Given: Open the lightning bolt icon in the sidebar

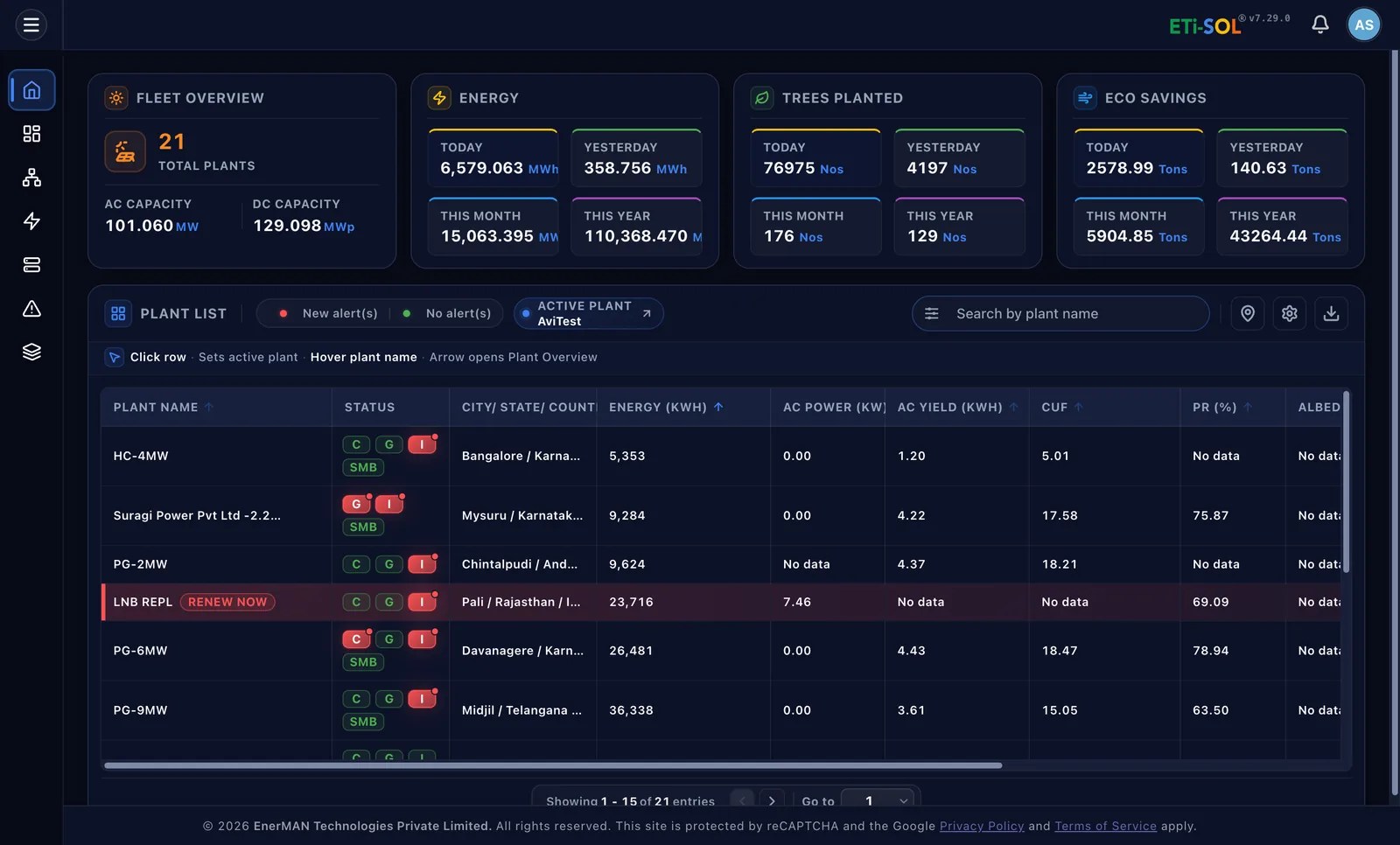Looking at the screenshot, I should 31,221.
